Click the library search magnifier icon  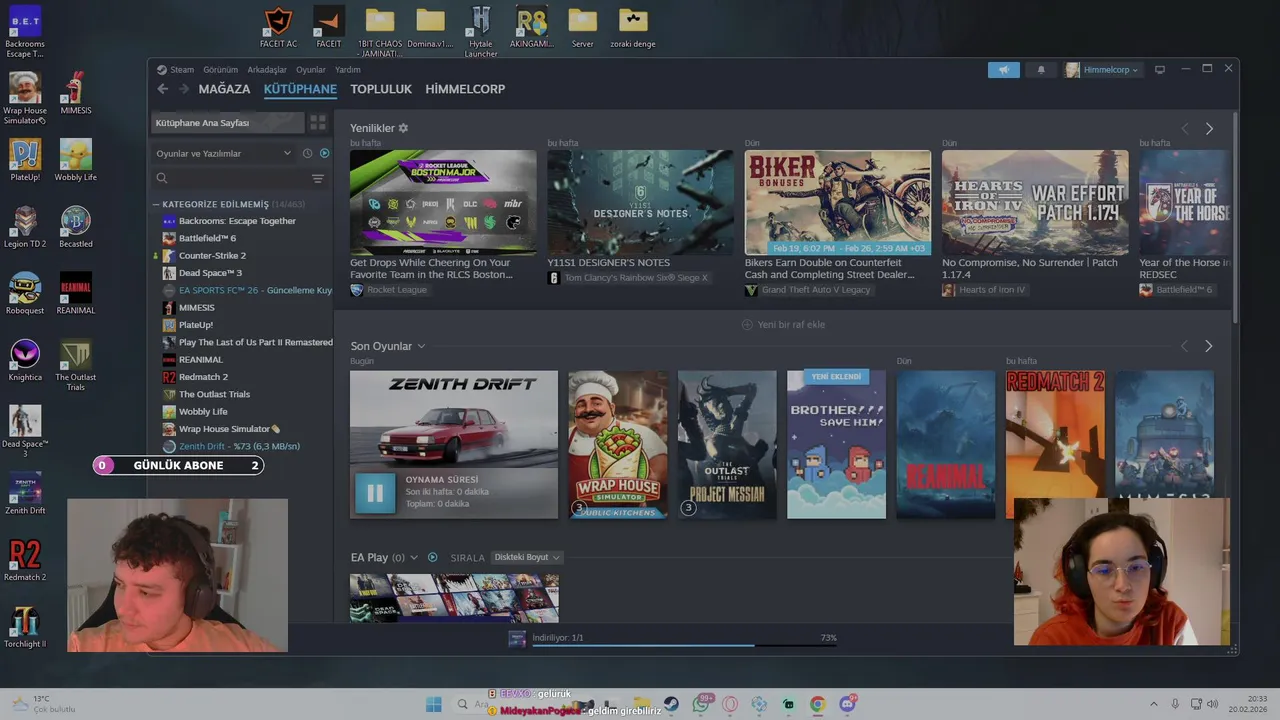tap(161, 179)
